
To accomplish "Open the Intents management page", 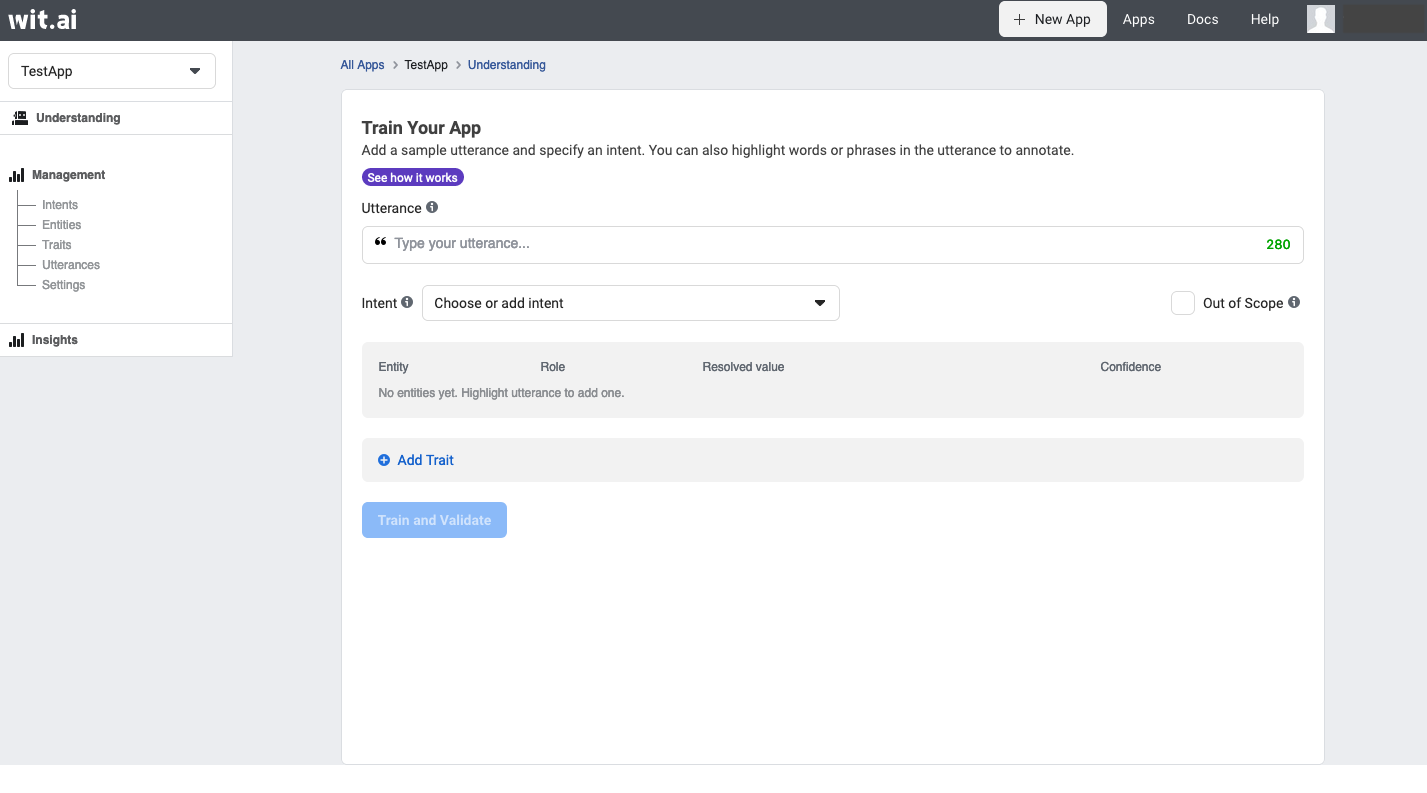I will (60, 205).
